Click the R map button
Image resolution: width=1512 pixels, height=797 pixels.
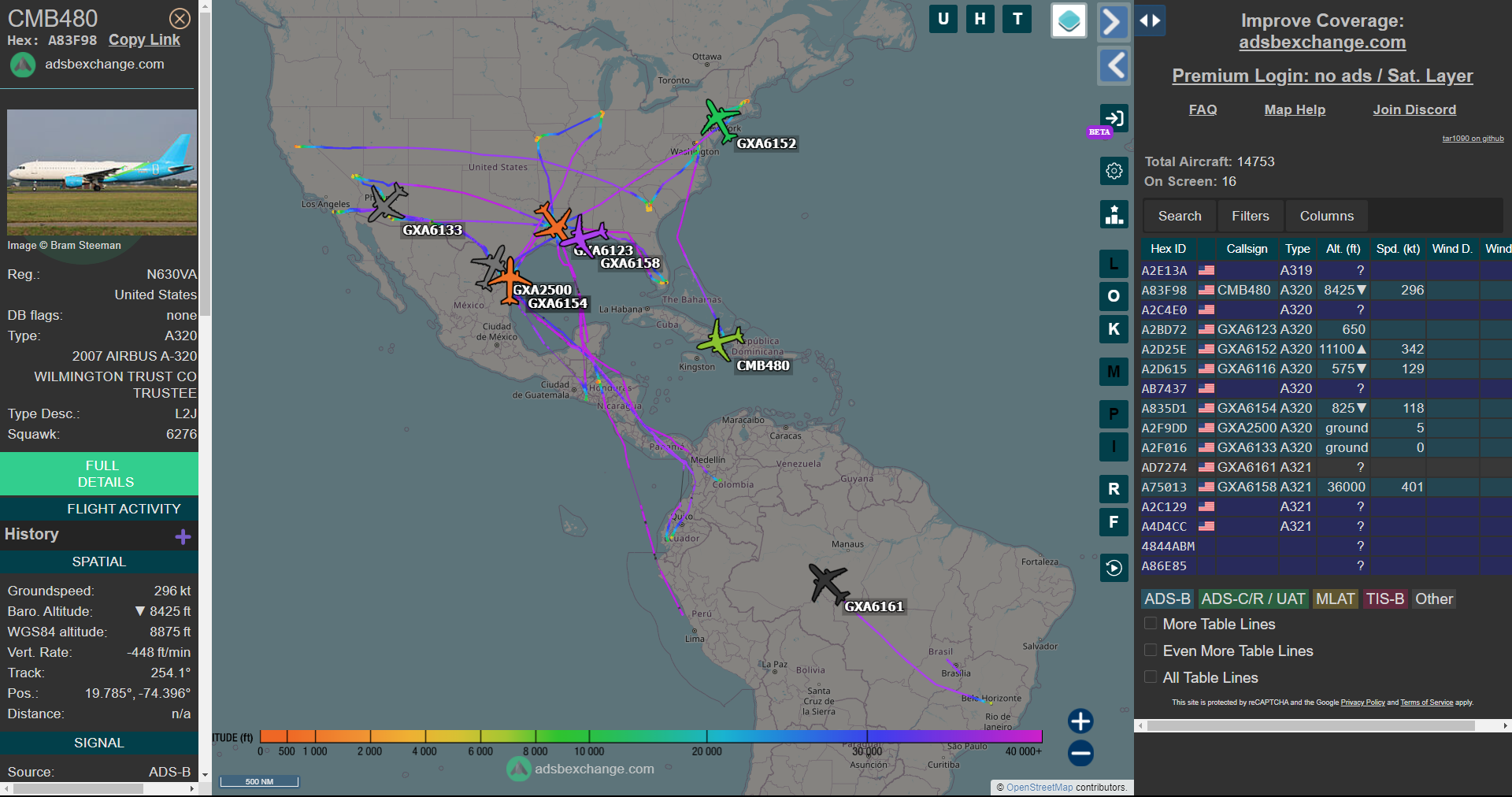1114,489
